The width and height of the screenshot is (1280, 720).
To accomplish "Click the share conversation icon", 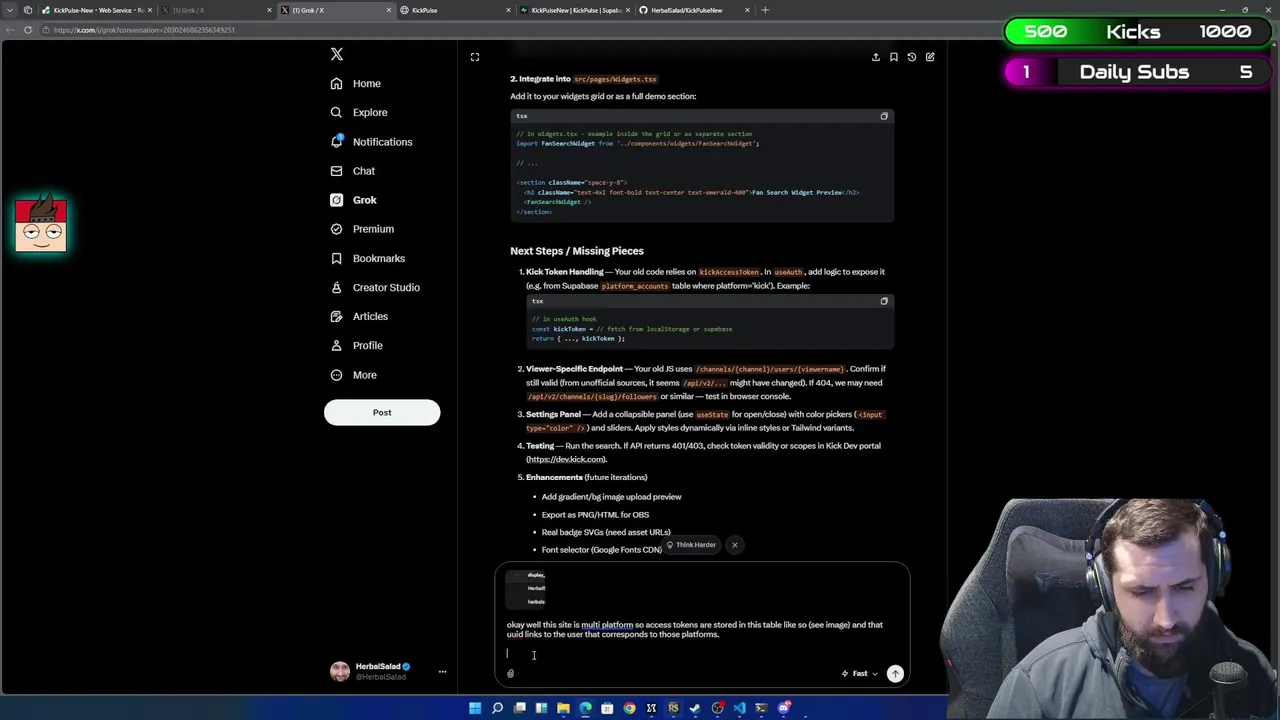I will (876, 57).
